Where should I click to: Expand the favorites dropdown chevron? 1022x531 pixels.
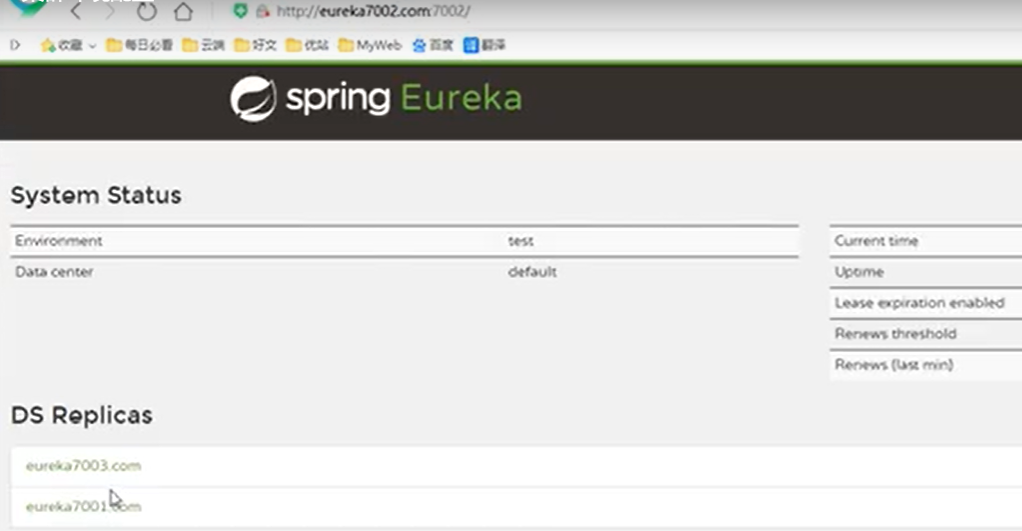[x=92, y=46]
